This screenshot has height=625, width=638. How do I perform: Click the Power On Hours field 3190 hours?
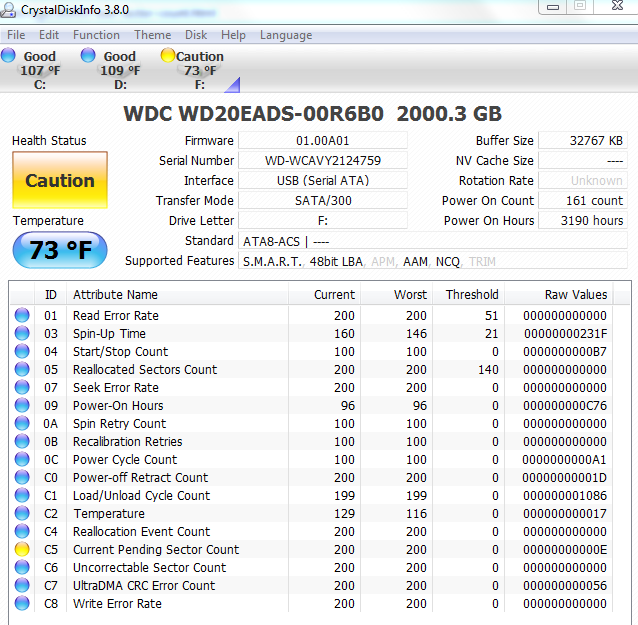[583, 221]
